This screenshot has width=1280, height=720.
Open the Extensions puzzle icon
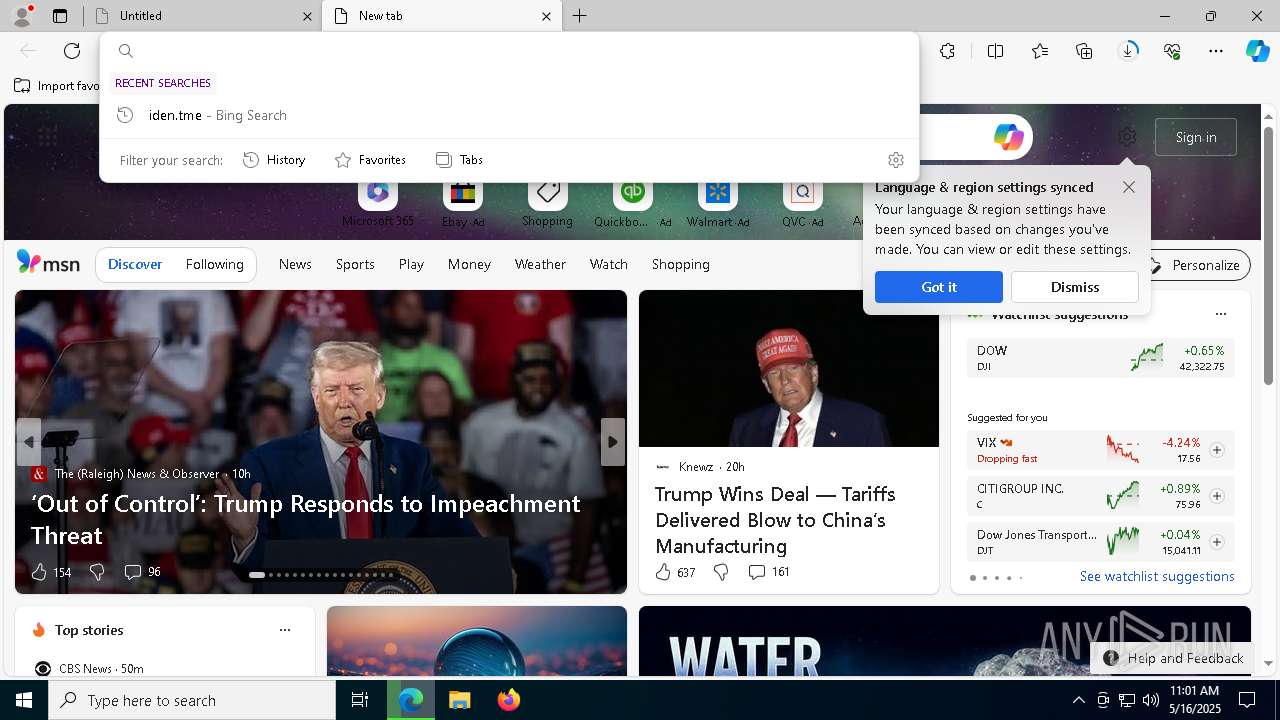tap(948, 51)
